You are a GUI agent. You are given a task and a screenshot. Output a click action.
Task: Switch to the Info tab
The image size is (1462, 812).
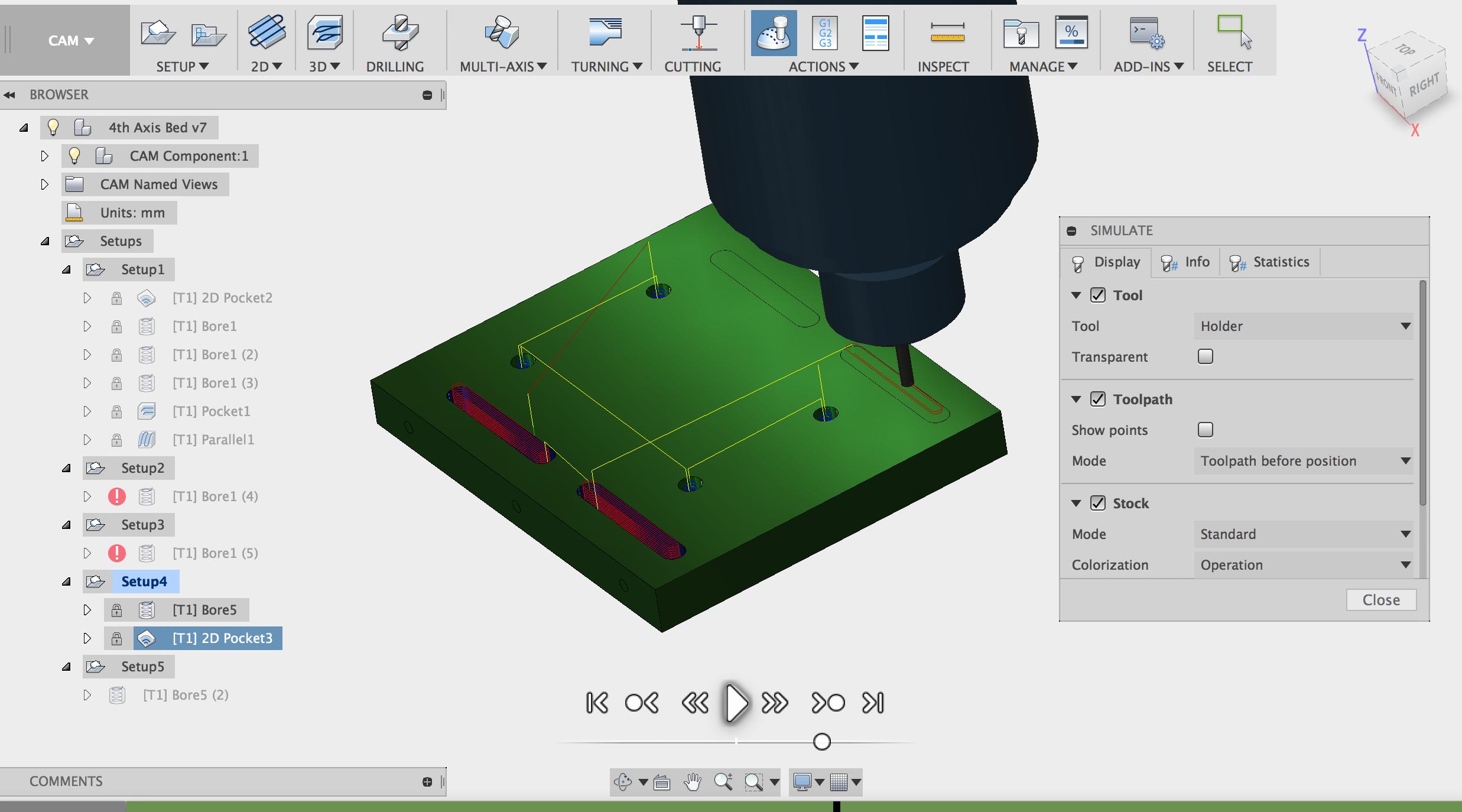coord(1185,262)
